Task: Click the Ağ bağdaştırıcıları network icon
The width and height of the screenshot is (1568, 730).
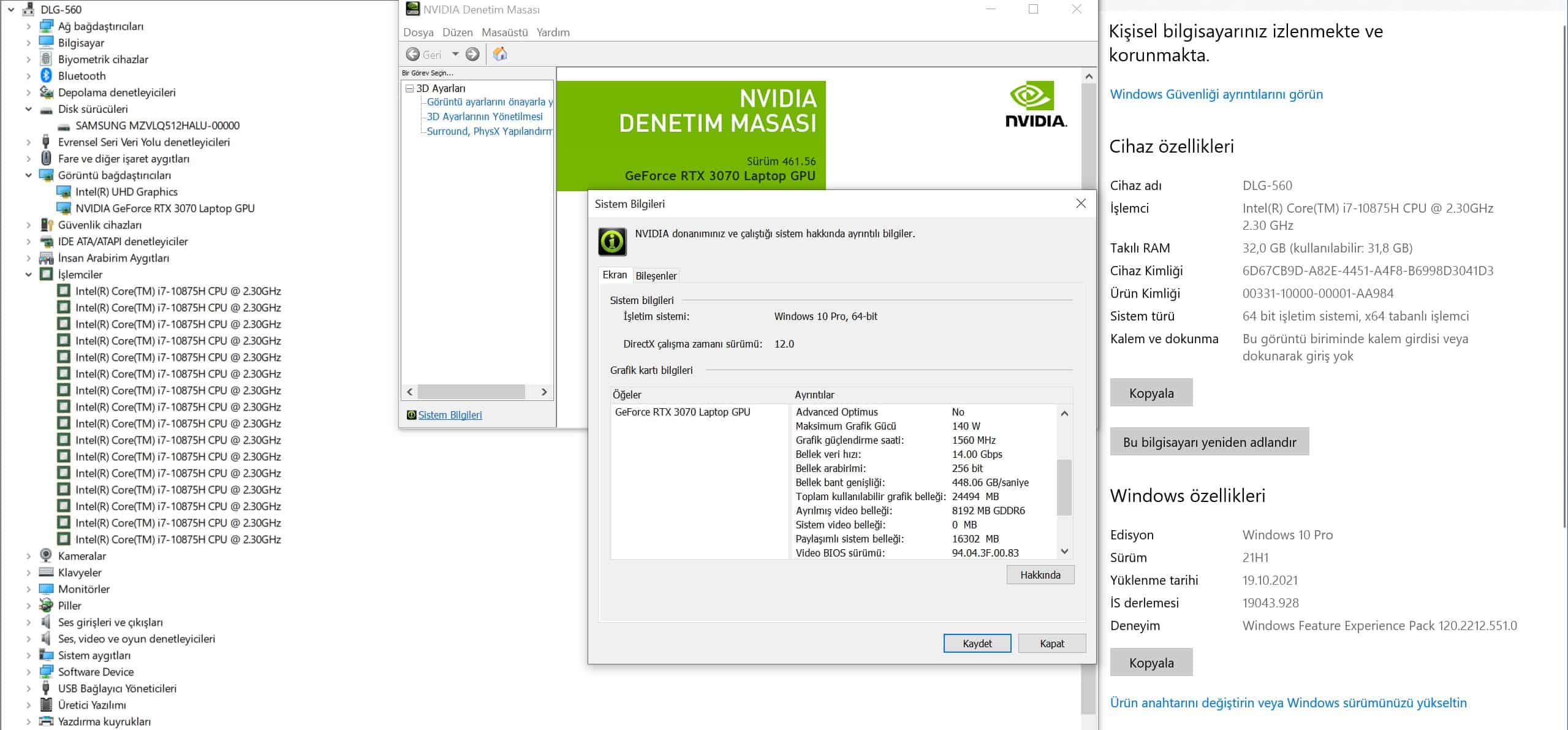Action: tap(46, 26)
